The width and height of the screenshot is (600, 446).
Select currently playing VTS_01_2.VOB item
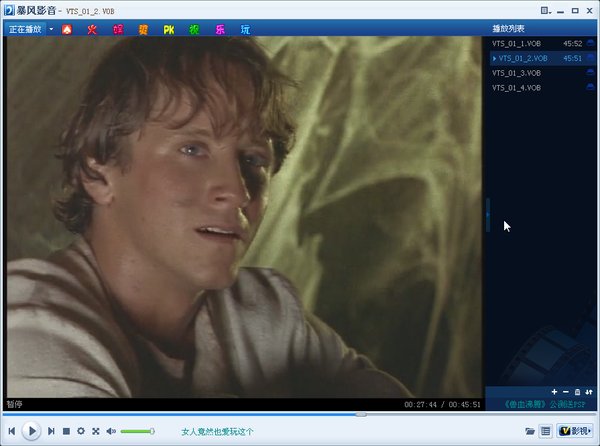[543, 58]
